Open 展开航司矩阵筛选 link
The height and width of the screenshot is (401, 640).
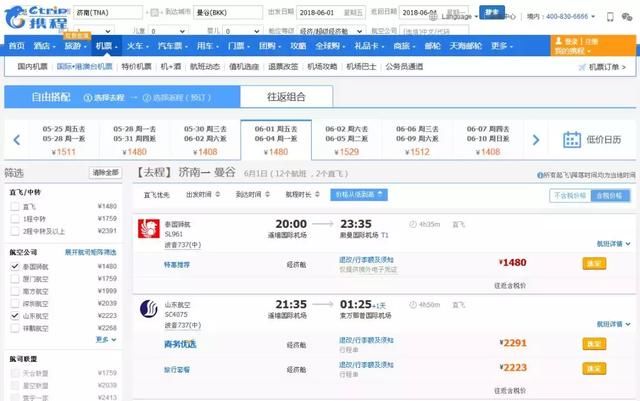90,252
